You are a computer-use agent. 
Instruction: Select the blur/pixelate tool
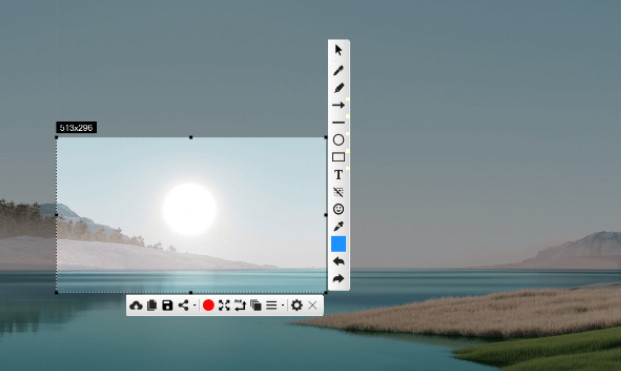pos(338,192)
